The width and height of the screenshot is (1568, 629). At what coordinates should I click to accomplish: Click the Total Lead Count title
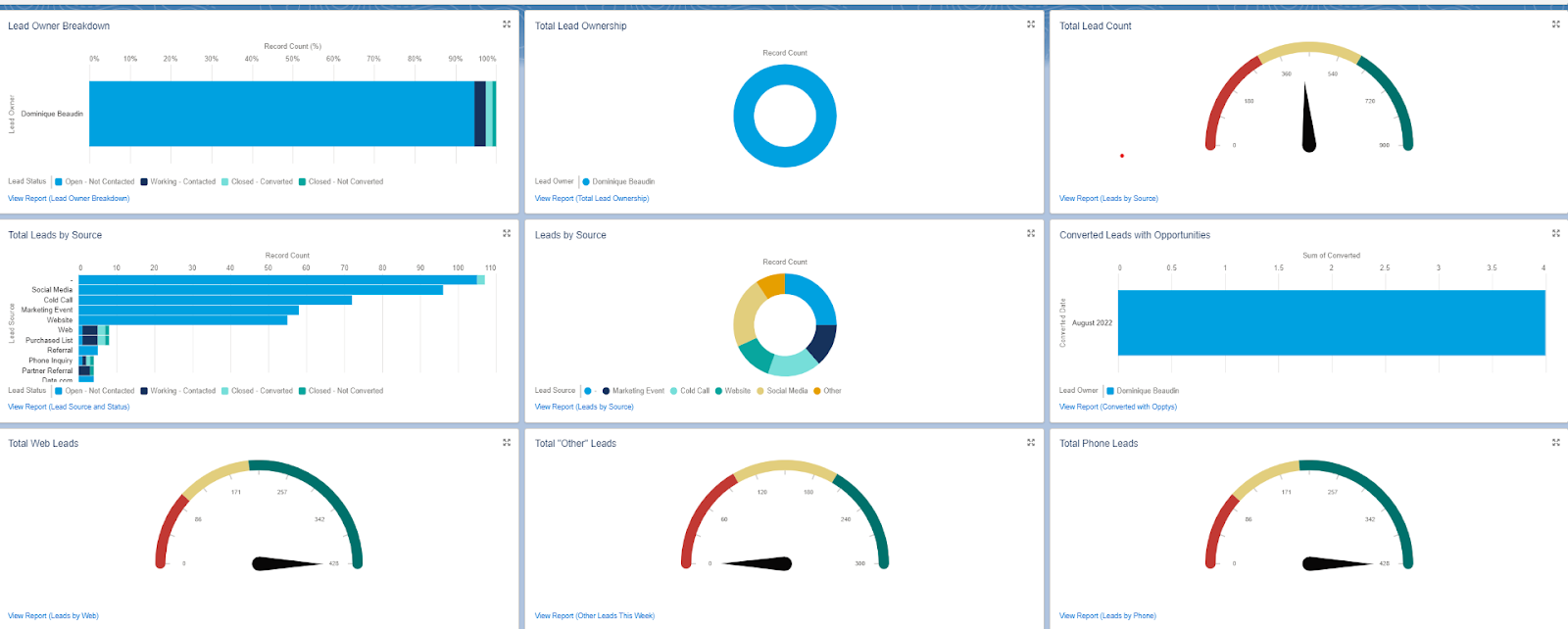(1096, 25)
